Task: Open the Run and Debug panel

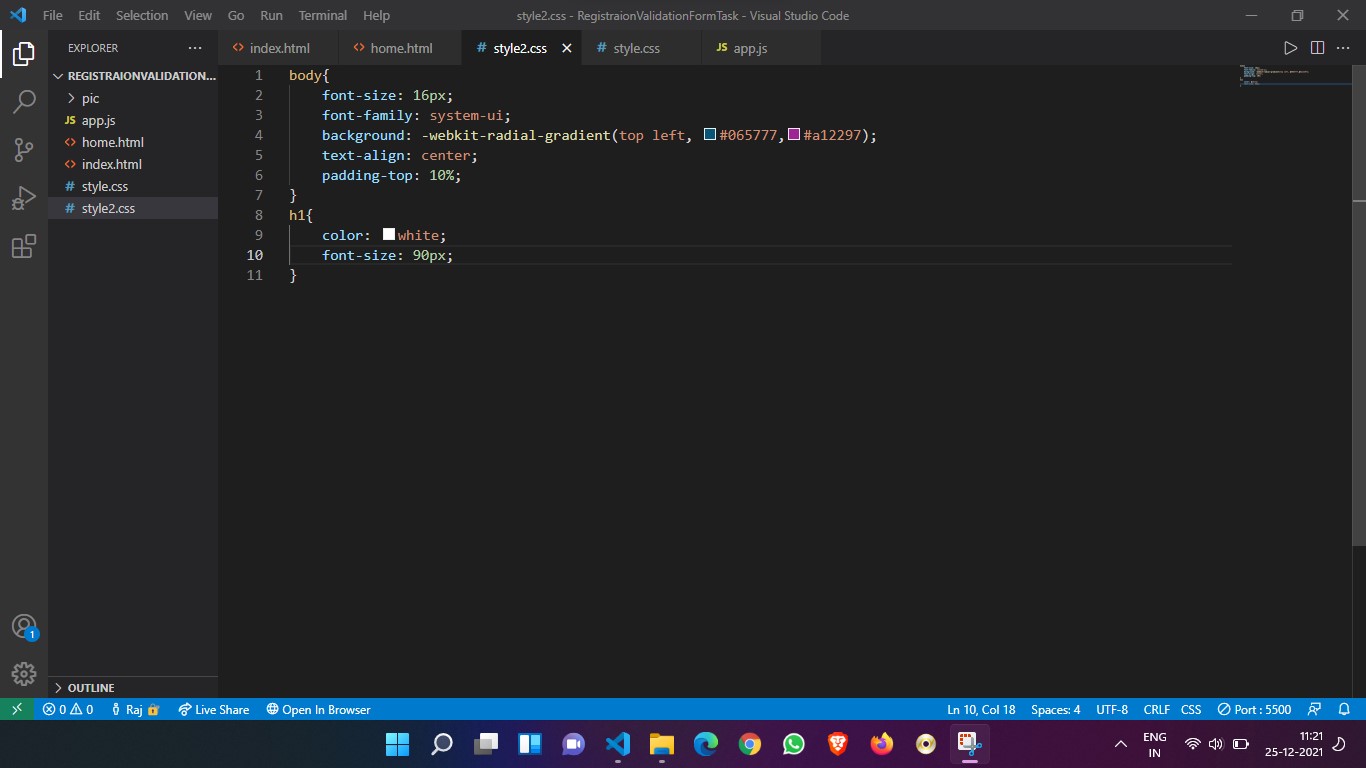Action: (x=24, y=197)
